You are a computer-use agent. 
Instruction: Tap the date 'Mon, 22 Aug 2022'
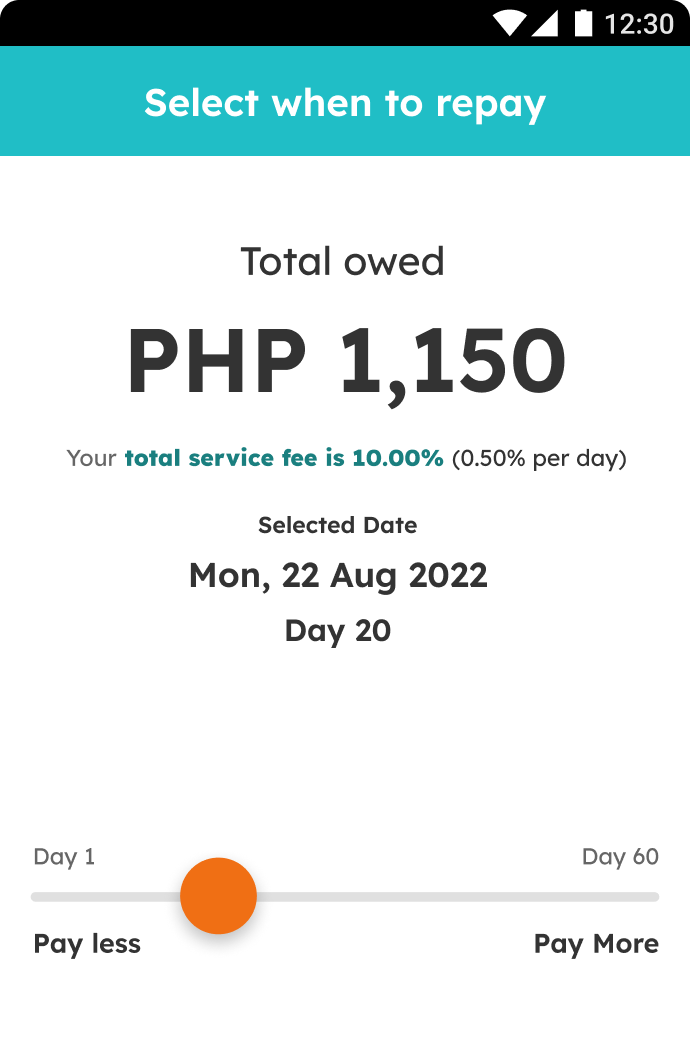tap(338, 577)
